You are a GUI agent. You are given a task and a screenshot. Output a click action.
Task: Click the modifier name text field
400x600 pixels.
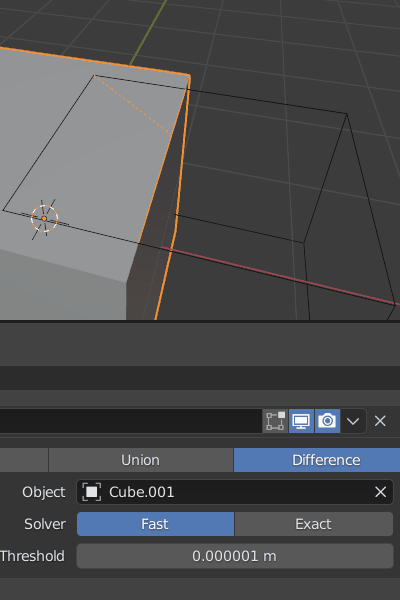tap(131, 421)
